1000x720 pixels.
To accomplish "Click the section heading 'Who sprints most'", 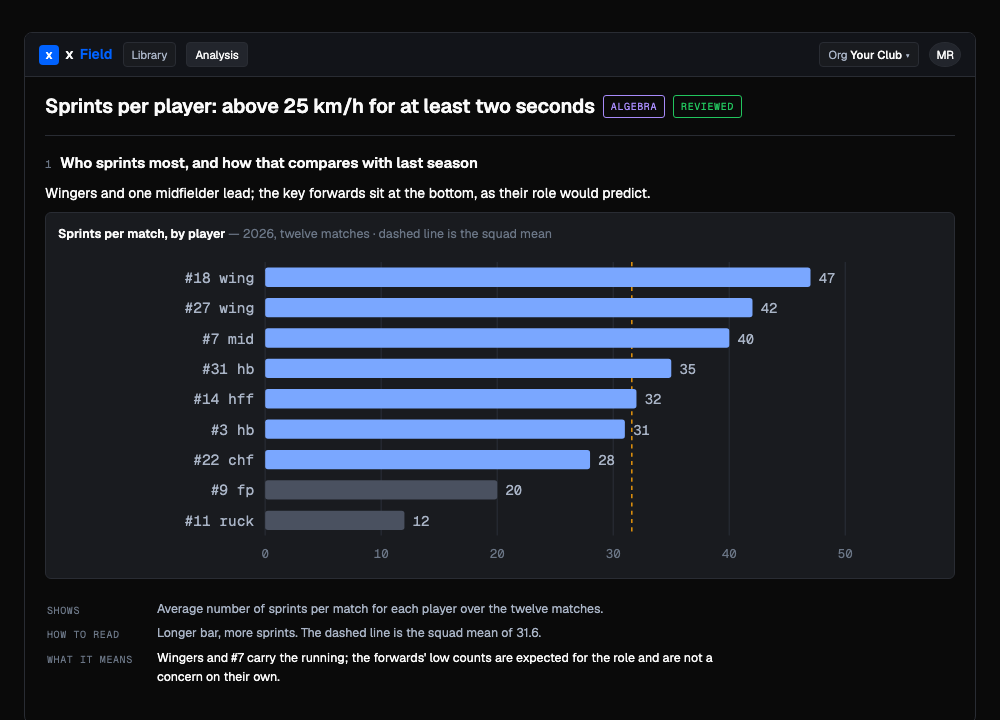I will (x=268, y=163).
